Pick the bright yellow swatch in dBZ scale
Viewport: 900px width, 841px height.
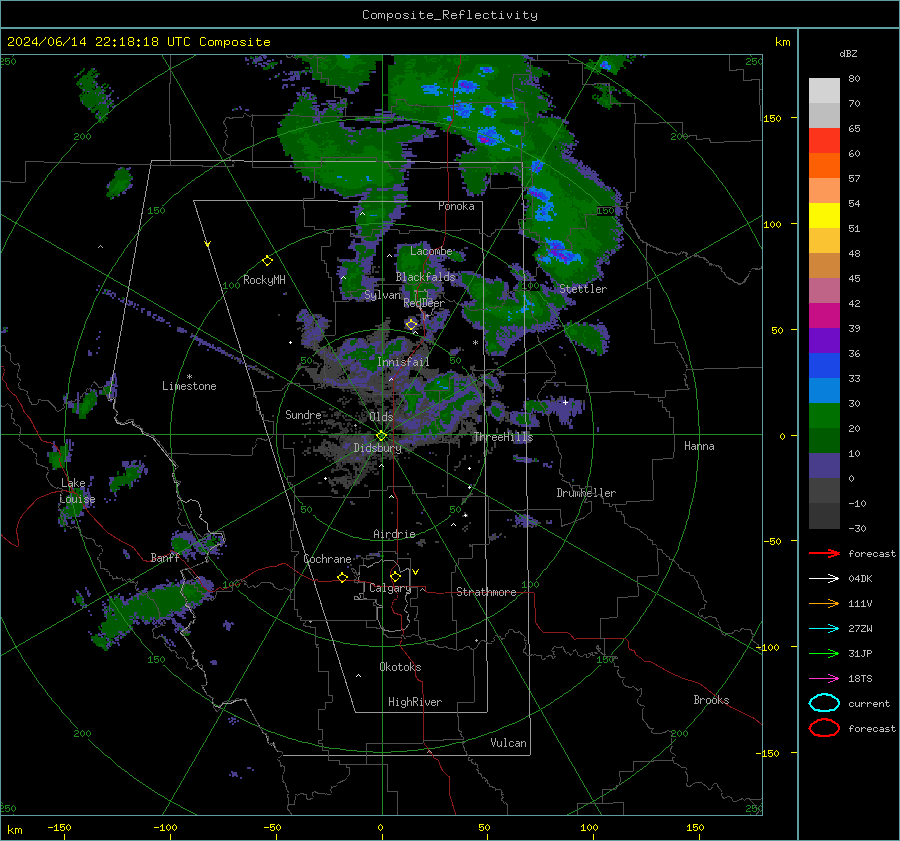coord(824,215)
